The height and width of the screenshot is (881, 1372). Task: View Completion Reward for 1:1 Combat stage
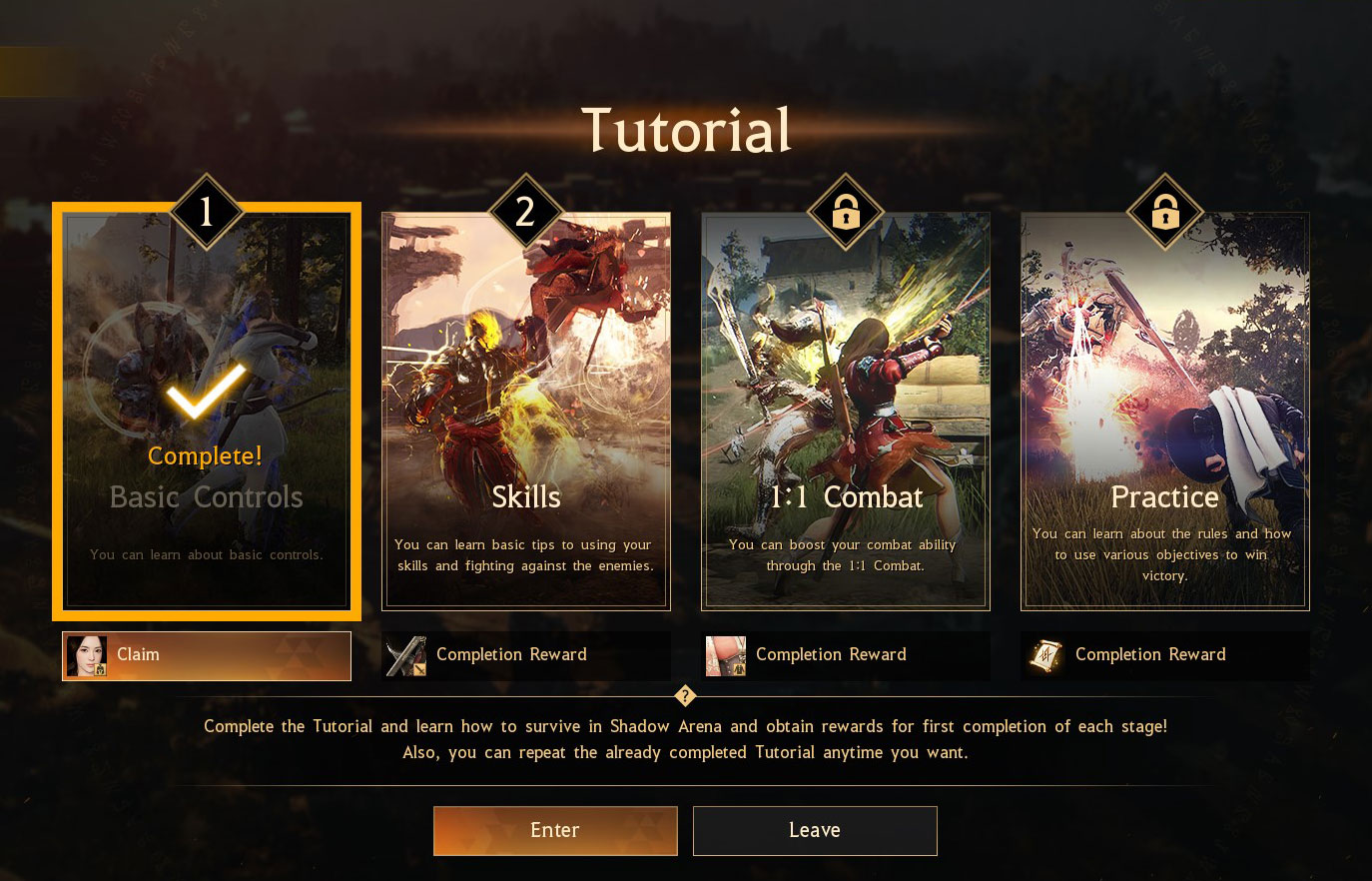(x=846, y=656)
